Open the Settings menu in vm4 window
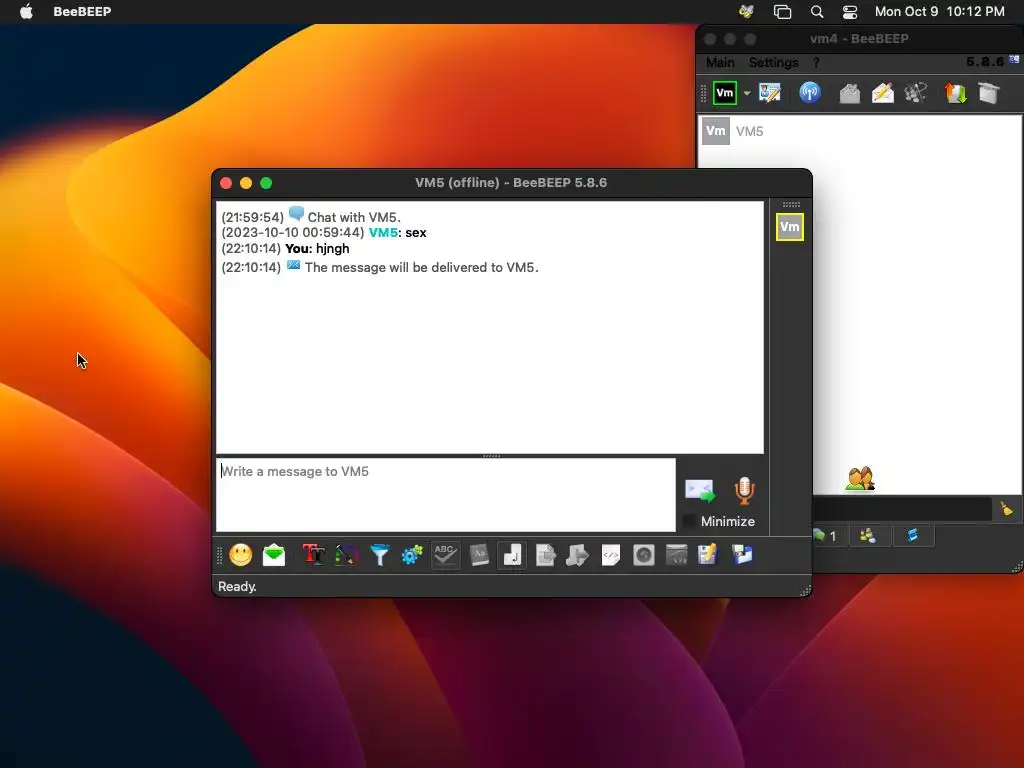 point(773,63)
